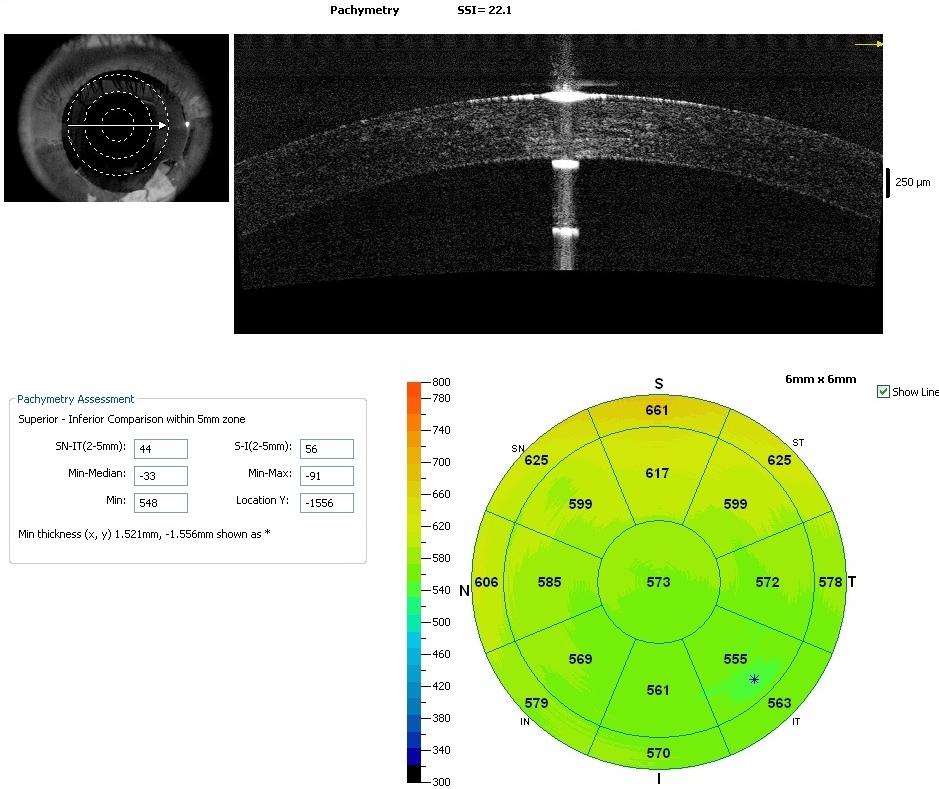Click the minimum thickness asterisk marker

tap(754, 679)
